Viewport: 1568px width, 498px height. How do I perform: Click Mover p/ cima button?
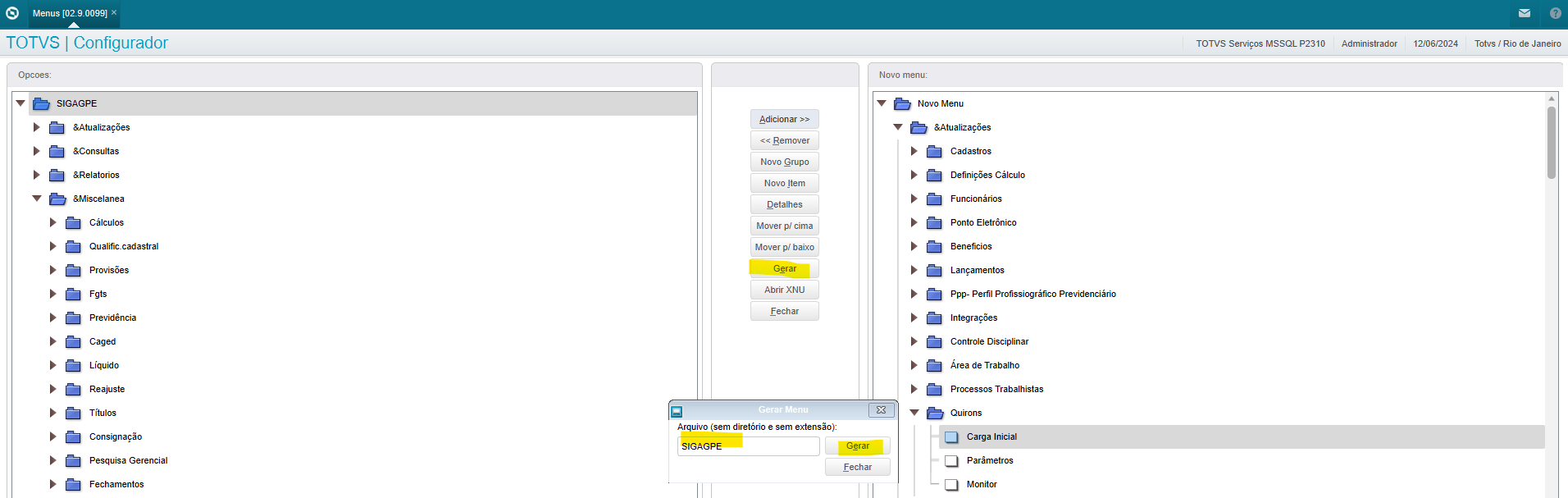tap(785, 226)
